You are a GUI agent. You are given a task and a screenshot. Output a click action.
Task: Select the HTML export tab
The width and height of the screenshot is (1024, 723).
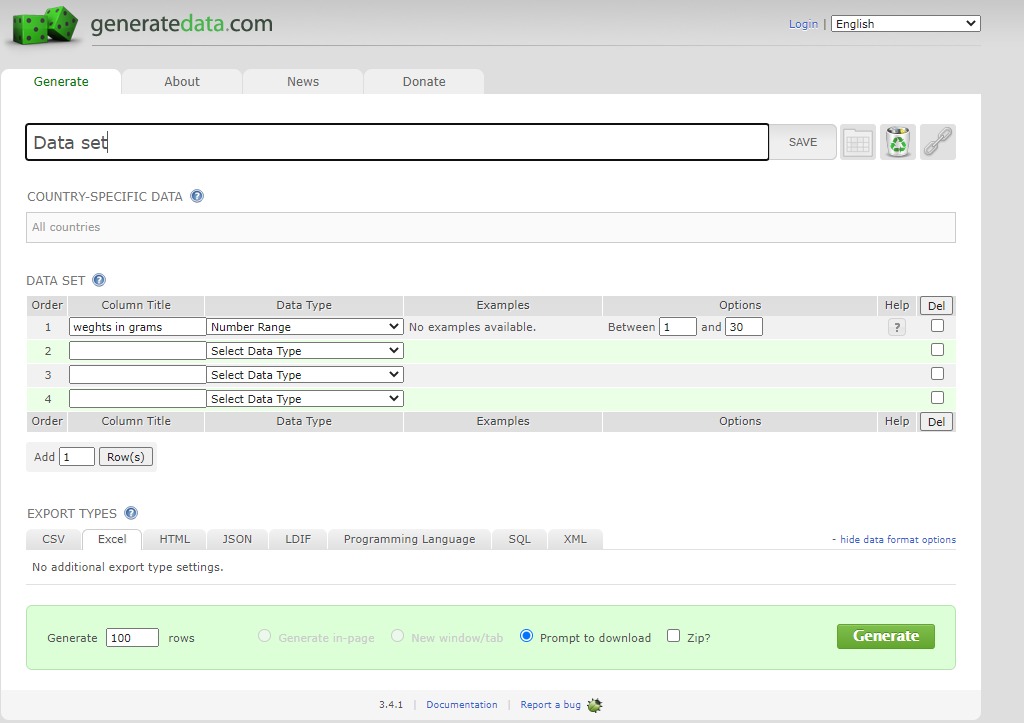(175, 539)
